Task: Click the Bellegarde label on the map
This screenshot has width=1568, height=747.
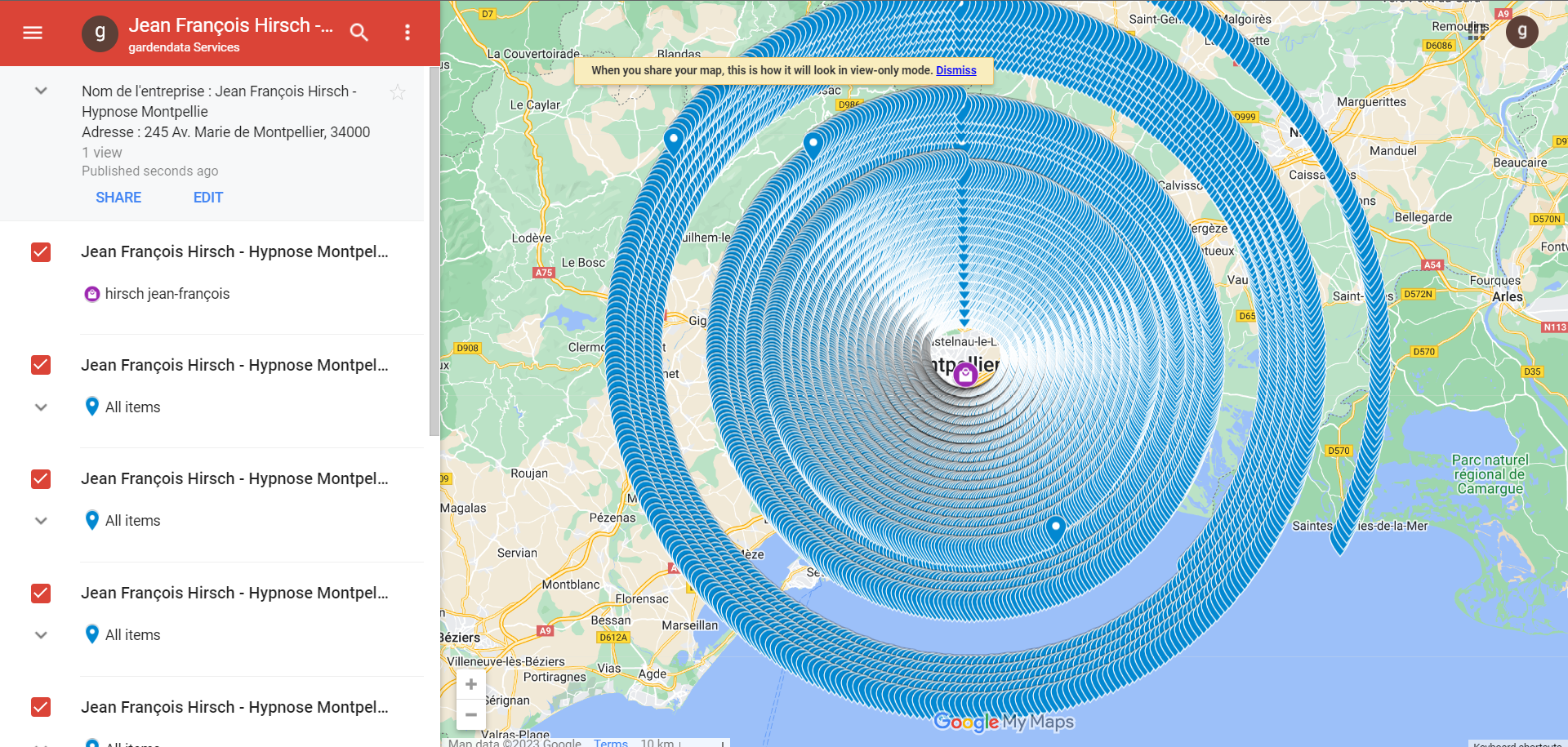Action: [x=1423, y=217]
